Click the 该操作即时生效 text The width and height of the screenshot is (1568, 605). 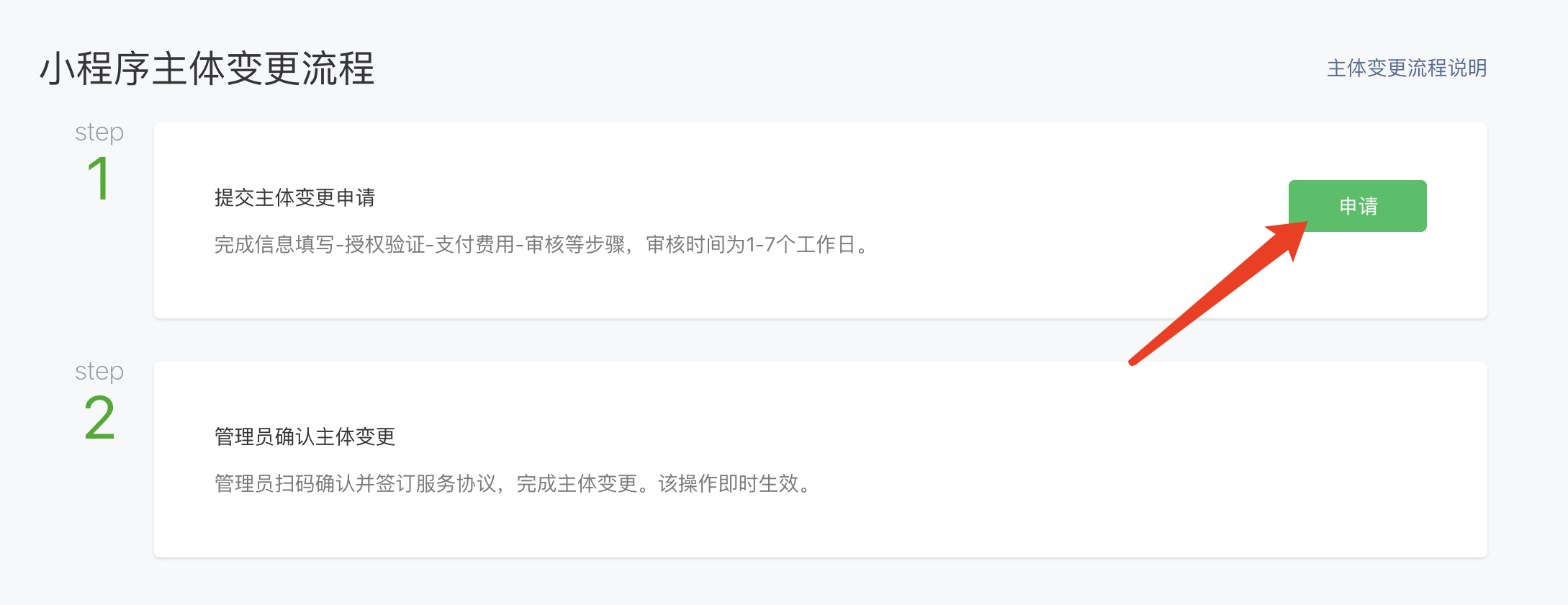(729, 484)
